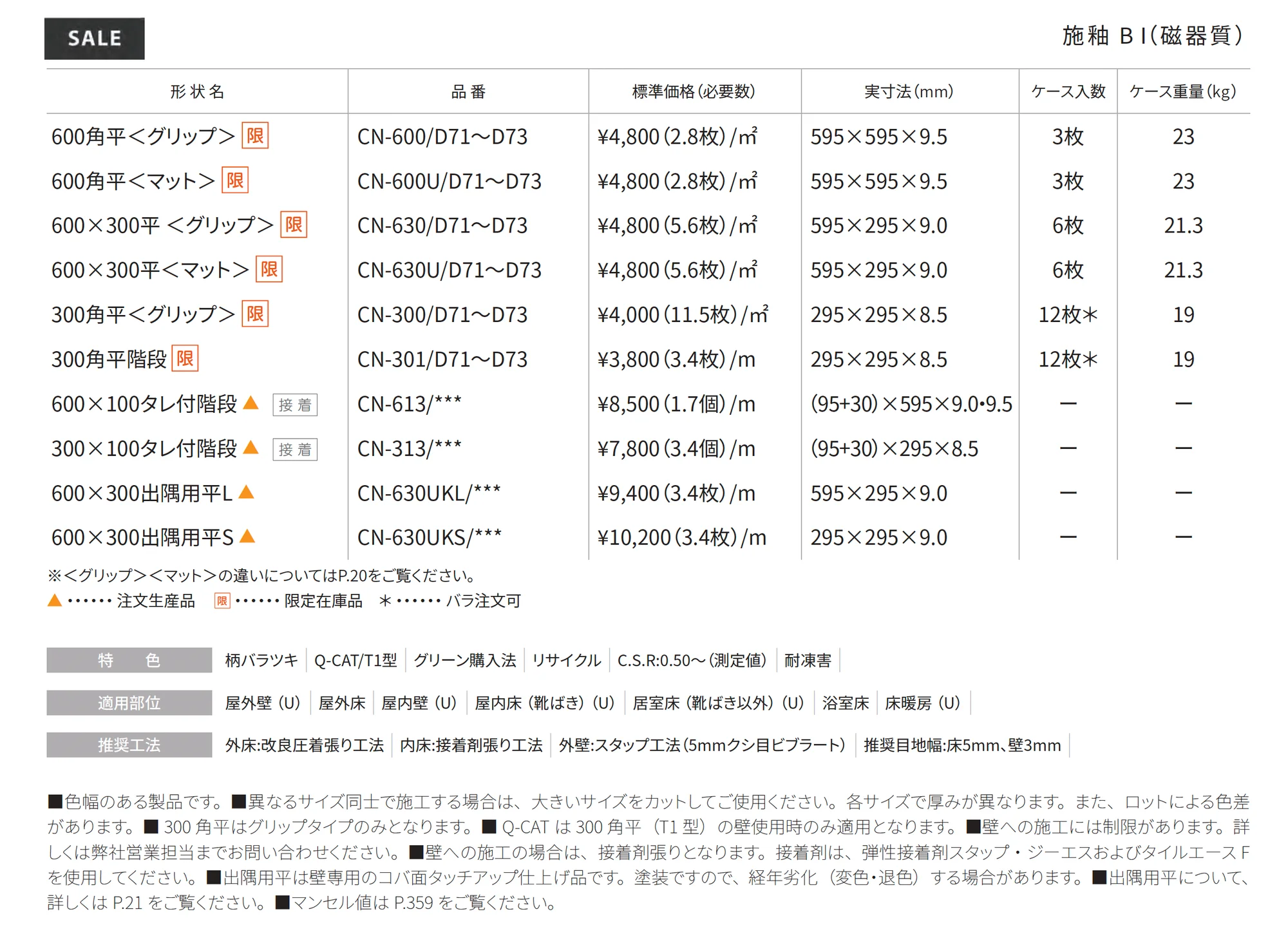Click the P.20 reference note about グリップ and マット
1288x925 pixels.
pos(263,575)
